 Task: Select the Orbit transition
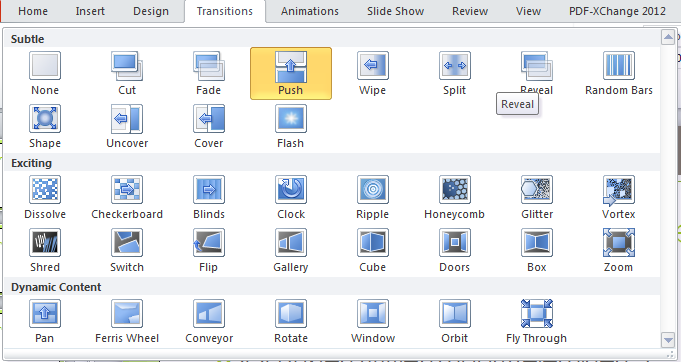pyautogui.click(x=454, y=322)
